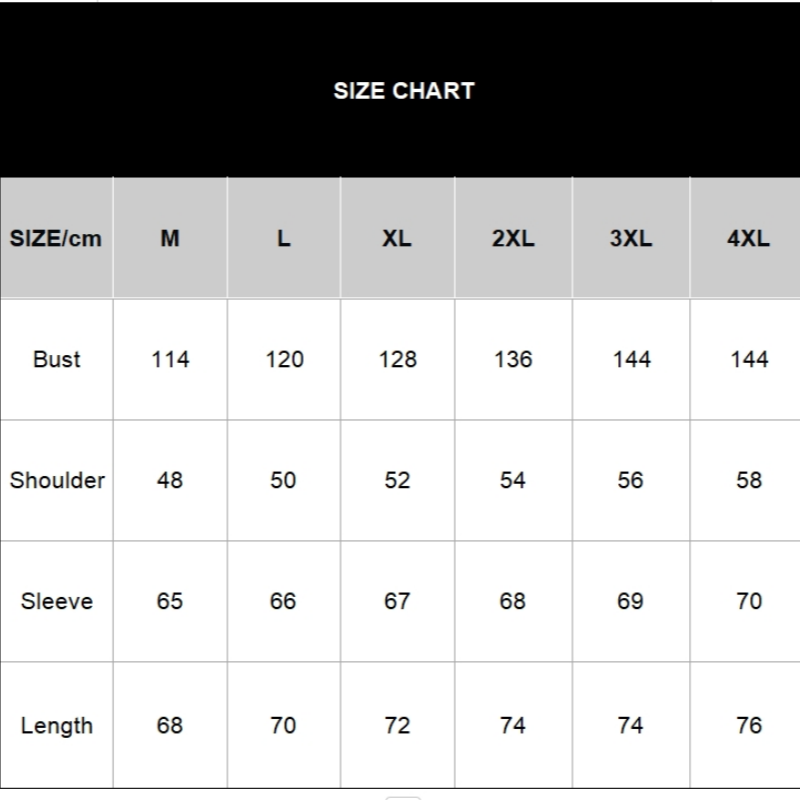This screenshot has width=800, height=800.
Task: Select the Shoulder row label
Action: [x=57, y=480]
